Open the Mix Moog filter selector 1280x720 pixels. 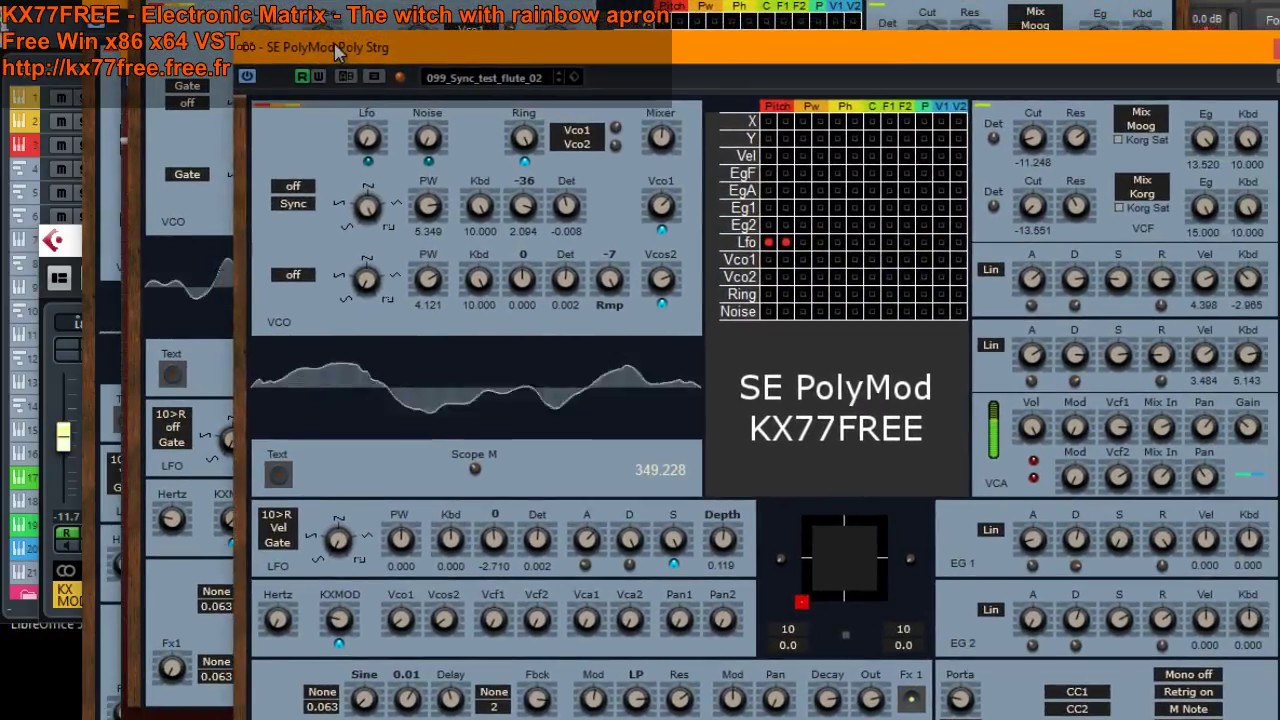[x=1141, y=119]
